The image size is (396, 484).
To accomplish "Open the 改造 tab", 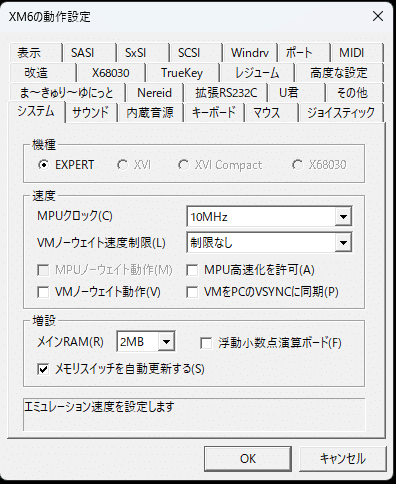I will coord(43,73).
